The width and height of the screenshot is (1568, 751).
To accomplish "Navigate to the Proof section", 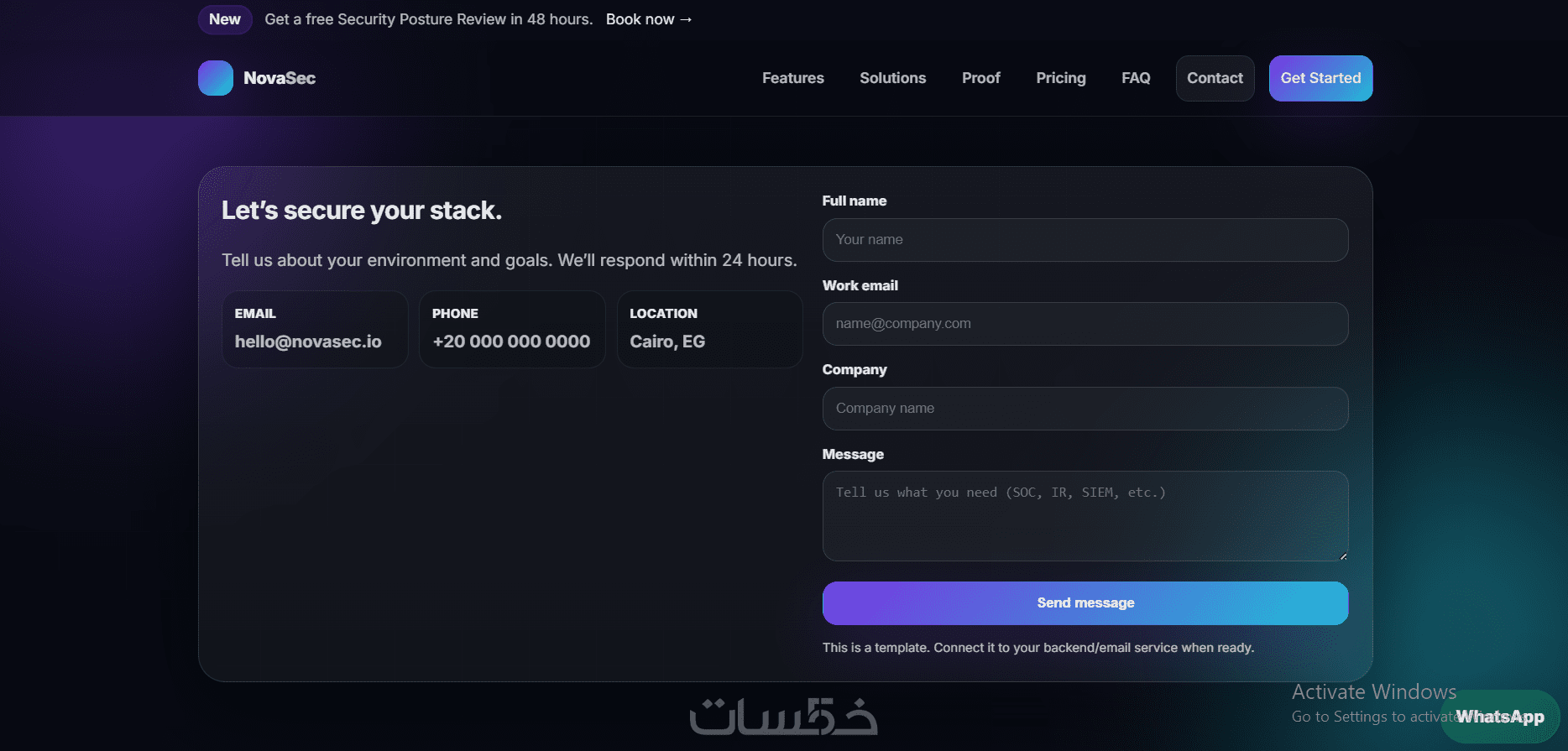I will pyautogui.click(x=981, y=78).
